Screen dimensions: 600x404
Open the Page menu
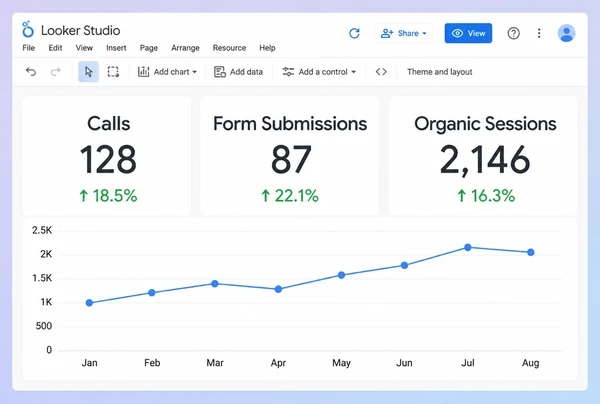[x=149, y=48]
